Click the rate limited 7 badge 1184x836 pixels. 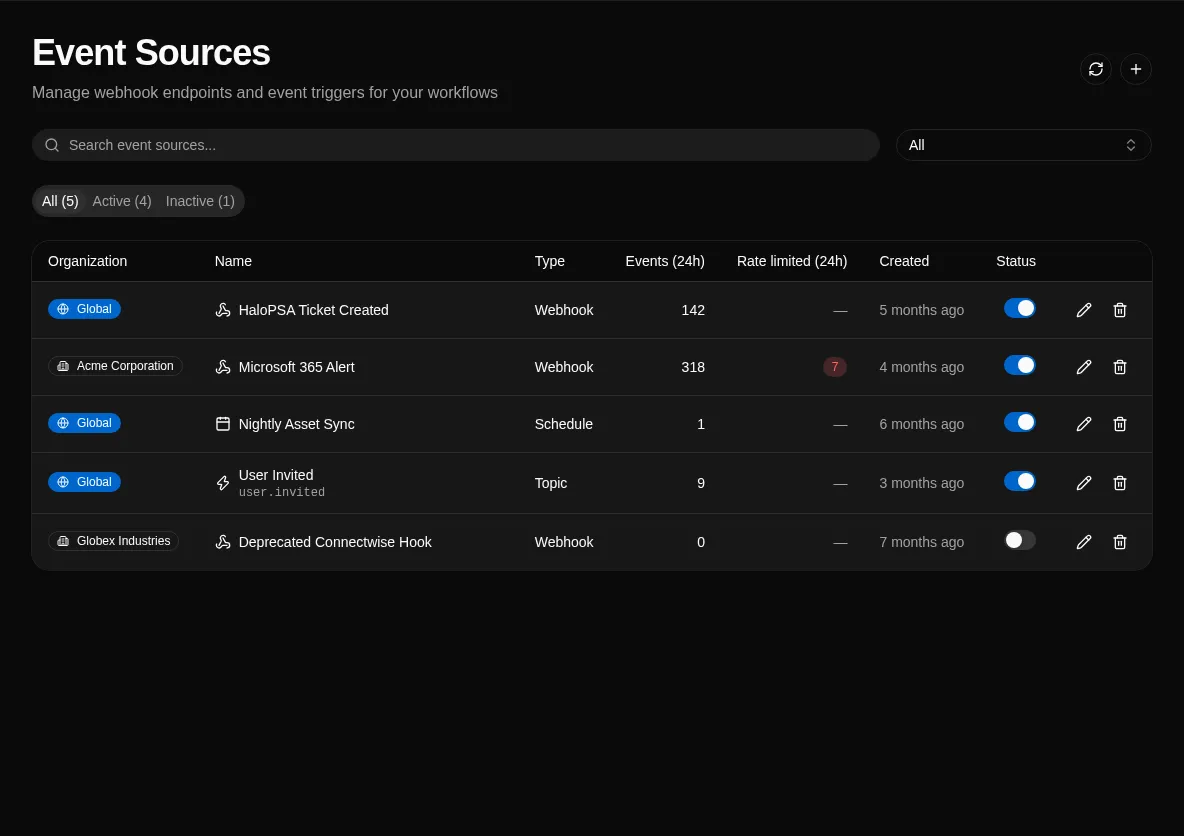pyautogui.click(x=834, y=367)
